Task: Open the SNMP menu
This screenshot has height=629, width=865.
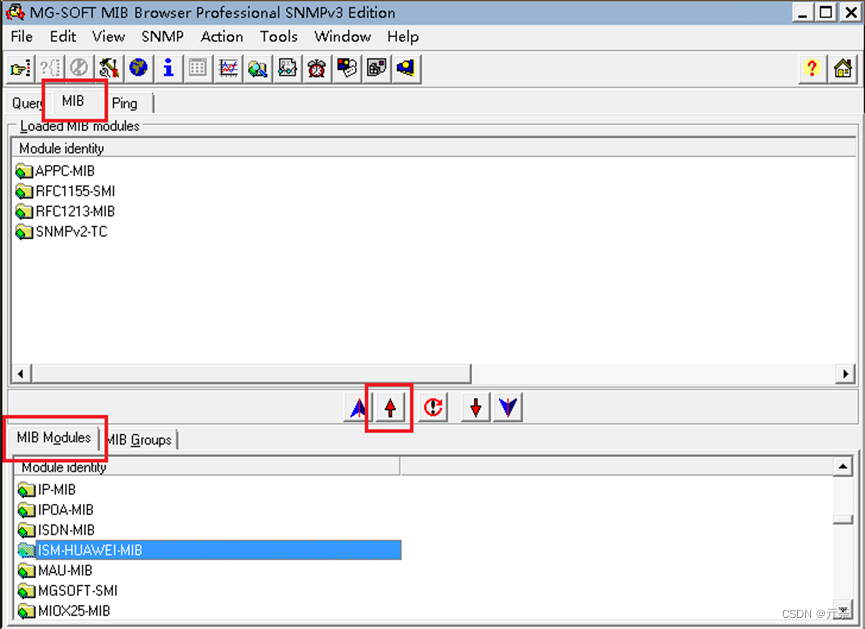Action: [161, 36]
